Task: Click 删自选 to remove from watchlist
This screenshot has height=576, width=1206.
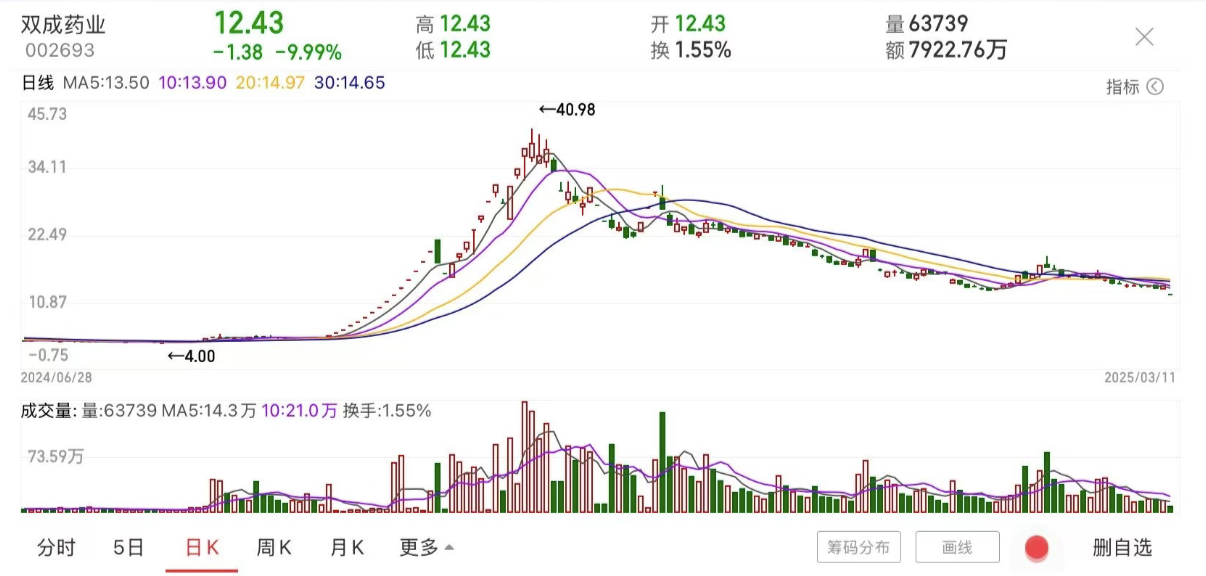Action: pos(1124,547)
